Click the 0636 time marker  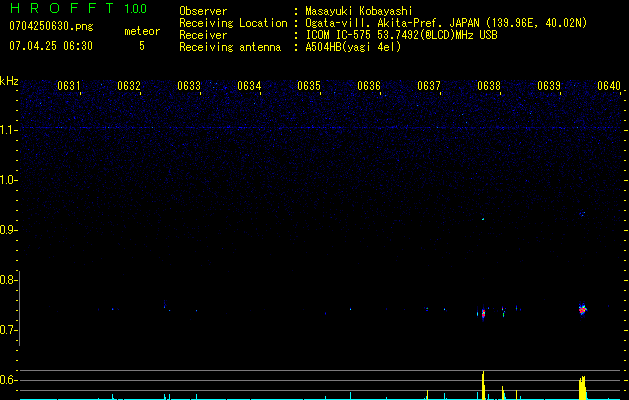click(369, 86)
